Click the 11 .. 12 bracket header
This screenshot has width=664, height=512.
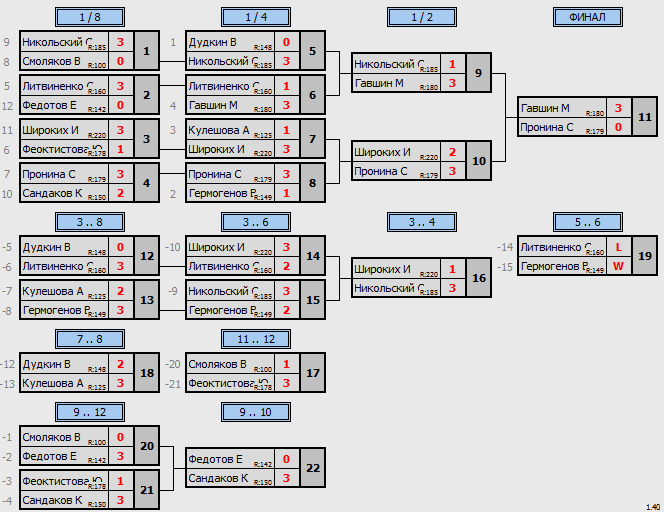(256, 339)
